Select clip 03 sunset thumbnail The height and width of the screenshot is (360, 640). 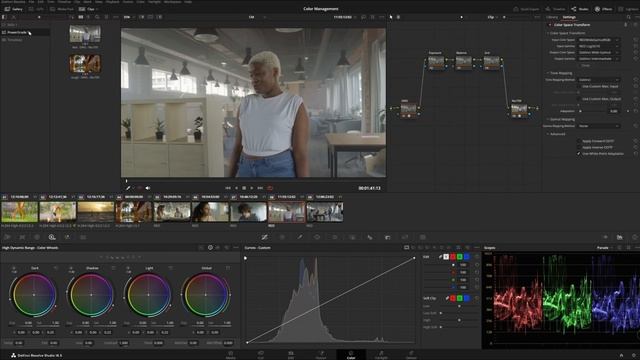tap(96, 212)
